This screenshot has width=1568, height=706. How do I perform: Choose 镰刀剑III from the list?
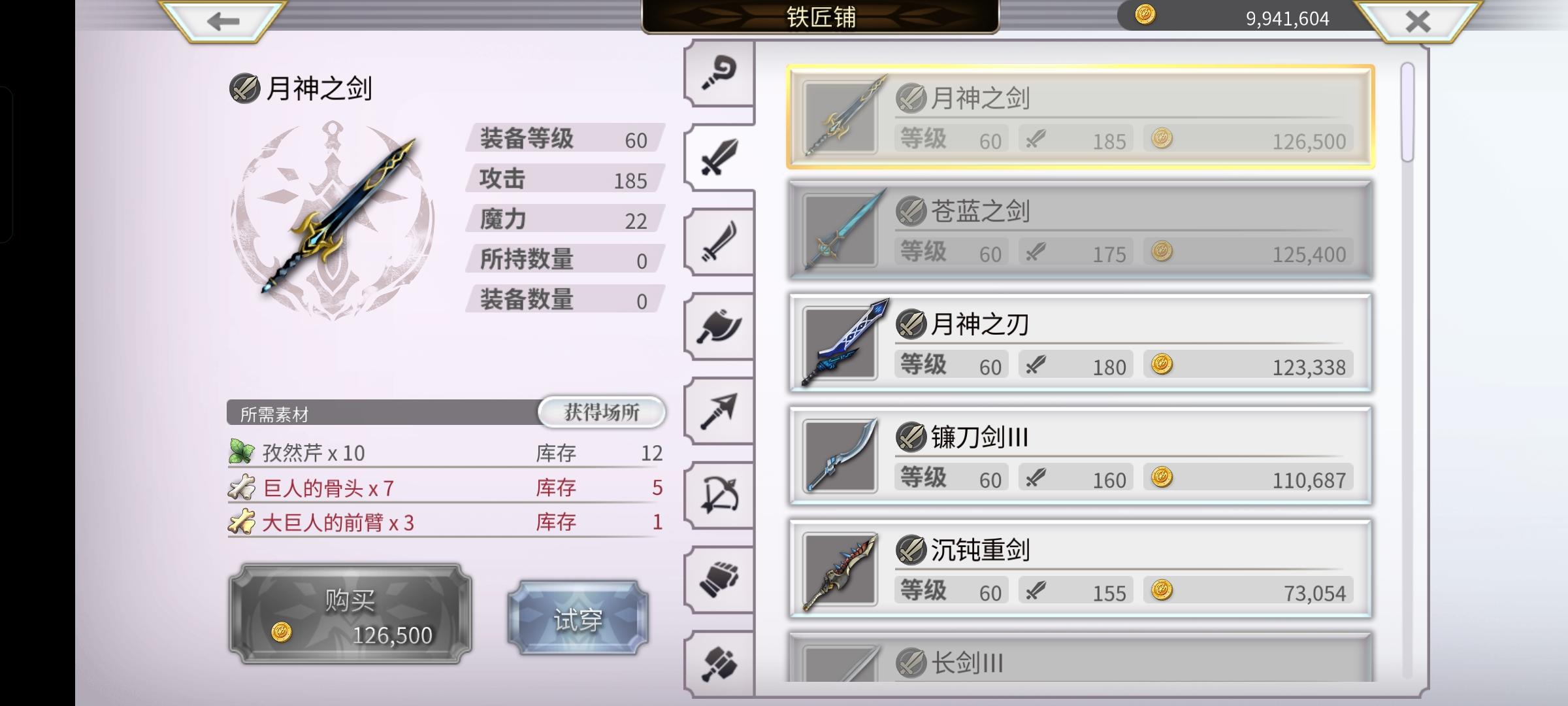point(1081,456)
